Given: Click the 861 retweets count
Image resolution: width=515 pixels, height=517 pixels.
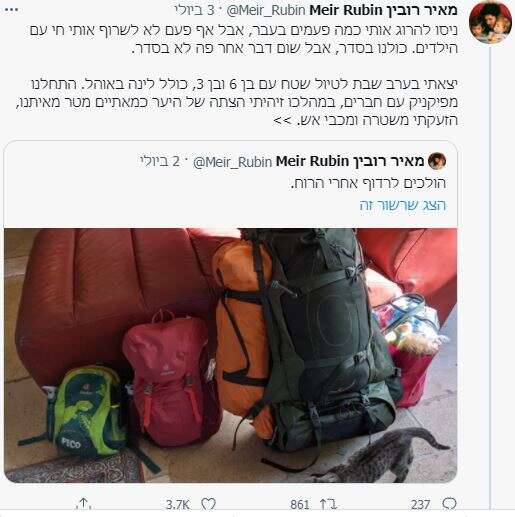Looking at the screenshot, I should pyautogui.click(x=299, y=504).
